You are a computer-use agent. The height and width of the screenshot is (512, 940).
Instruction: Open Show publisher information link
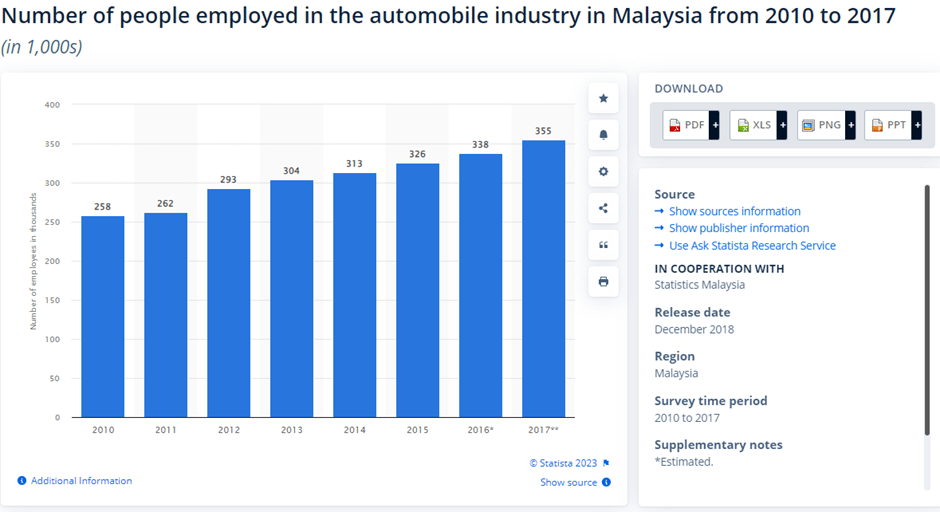click(x=738, y=228)
